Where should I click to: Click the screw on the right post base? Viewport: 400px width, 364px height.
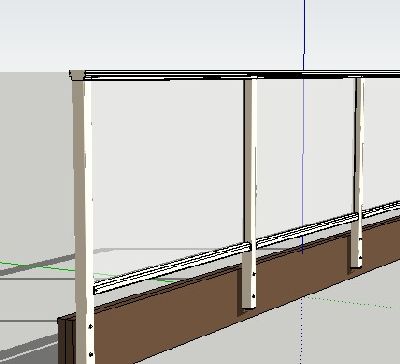pyautogui.click(x=360, y=257)
